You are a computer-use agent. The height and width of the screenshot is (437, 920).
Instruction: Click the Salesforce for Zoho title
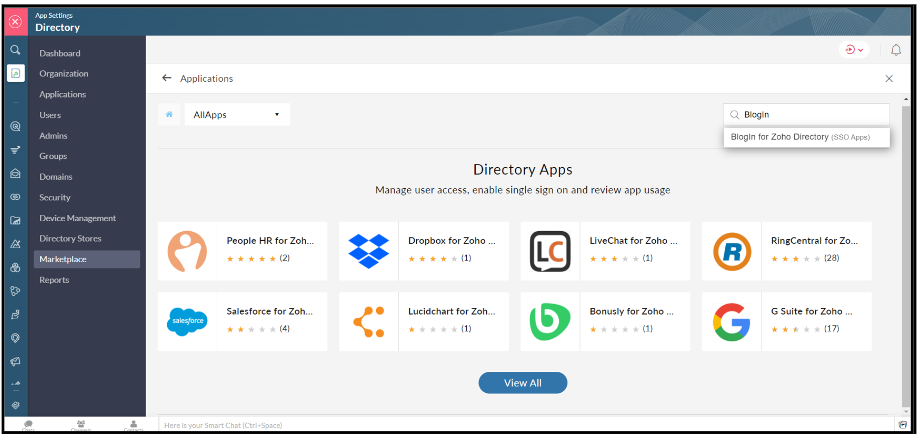270,311
